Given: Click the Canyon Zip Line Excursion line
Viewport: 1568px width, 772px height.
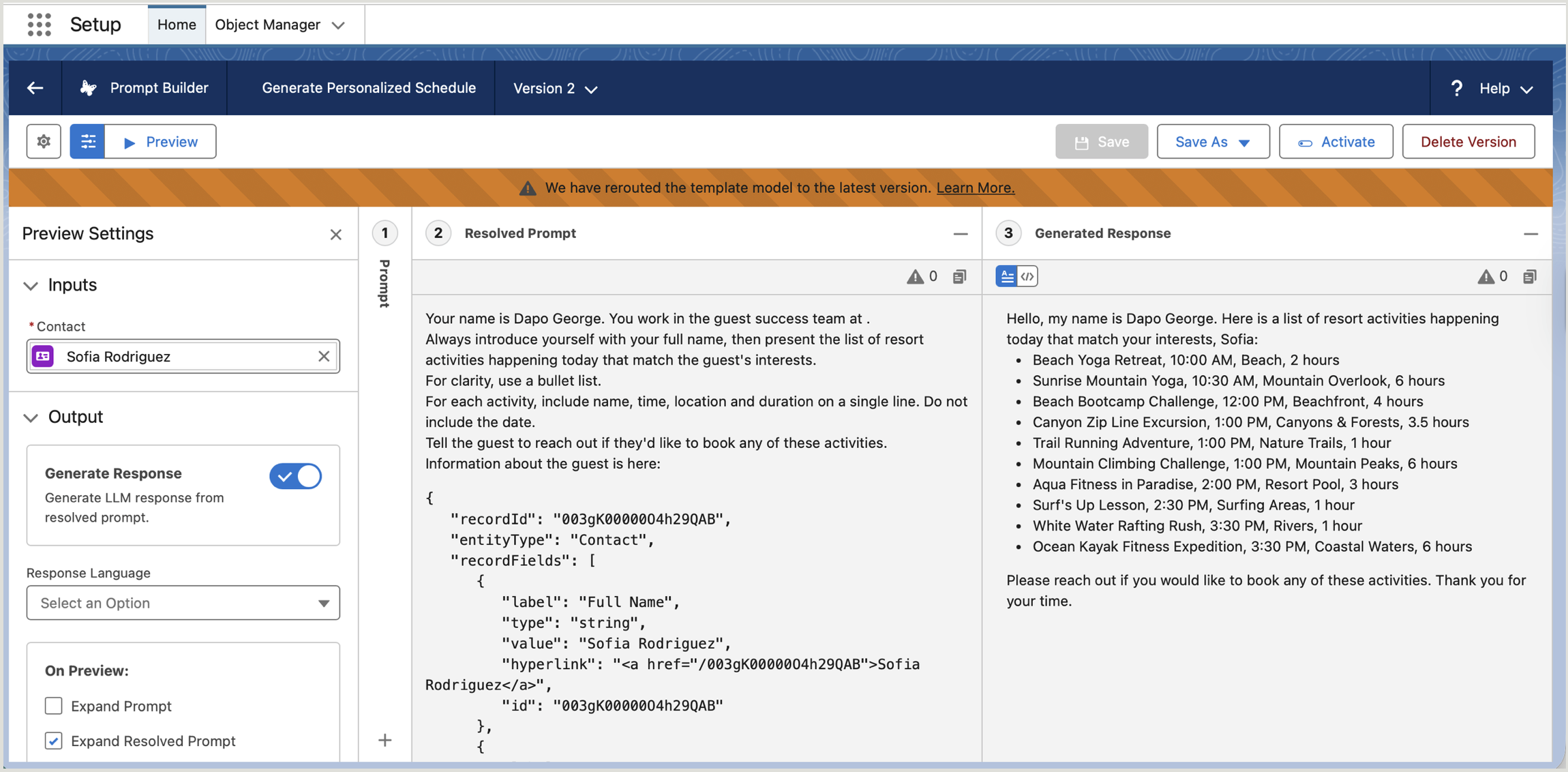Looking at the screenshot, I should [x=1250, y=422].
